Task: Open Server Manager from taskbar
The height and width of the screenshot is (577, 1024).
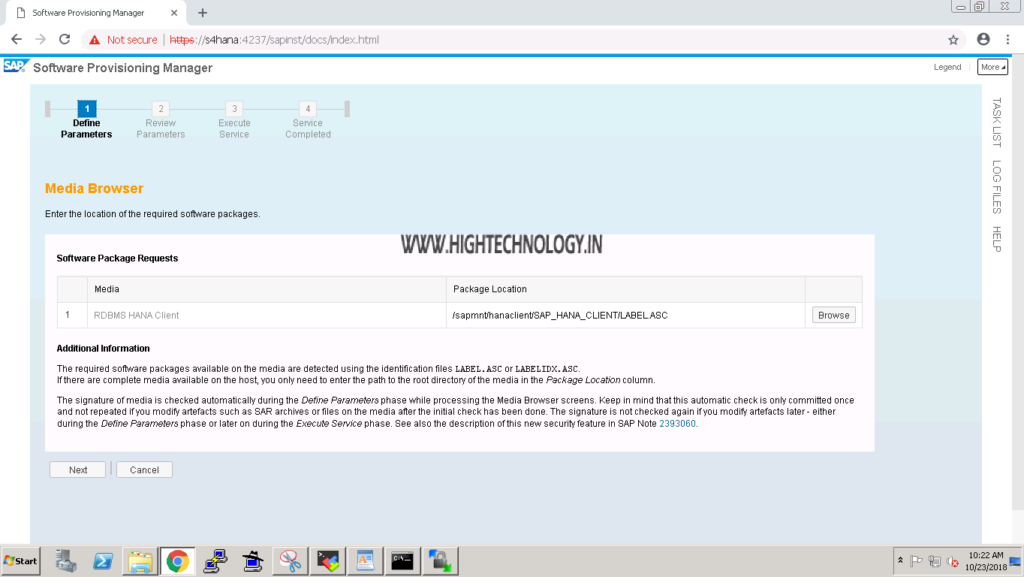Action: (x=65, y=561)
